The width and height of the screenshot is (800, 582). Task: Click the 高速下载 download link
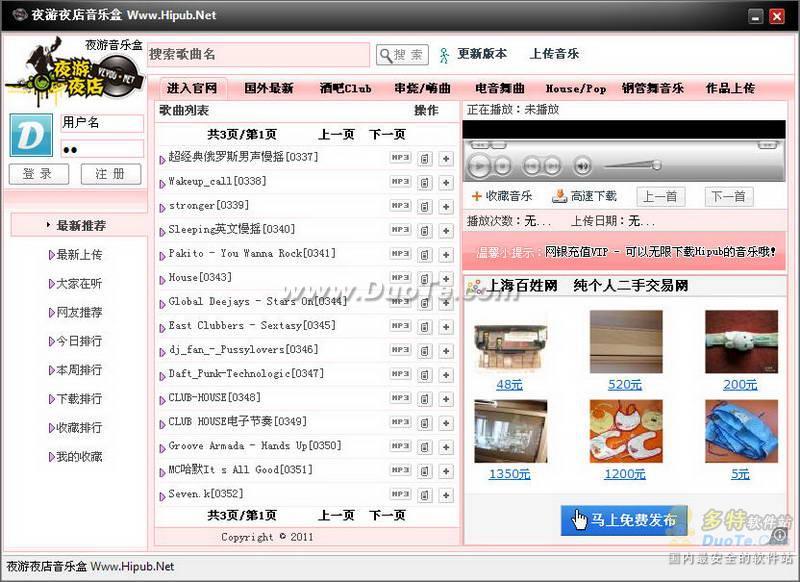tap(586, 196)
